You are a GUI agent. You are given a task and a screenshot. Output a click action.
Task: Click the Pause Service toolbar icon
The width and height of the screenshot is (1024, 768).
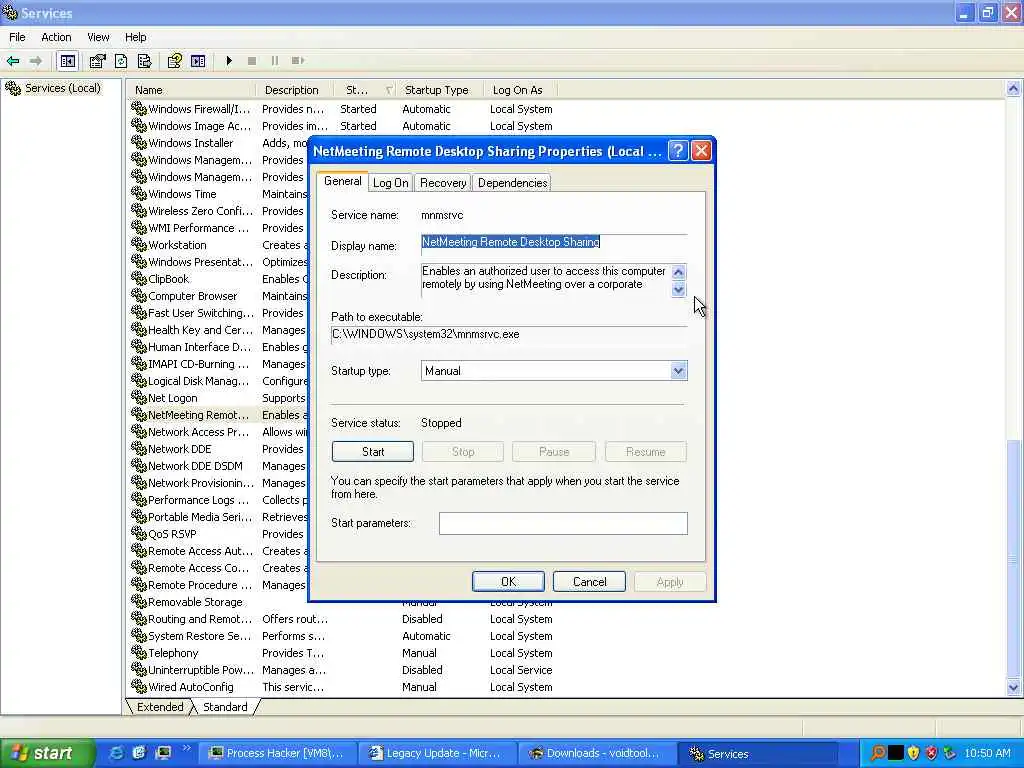tap(275, 61)
